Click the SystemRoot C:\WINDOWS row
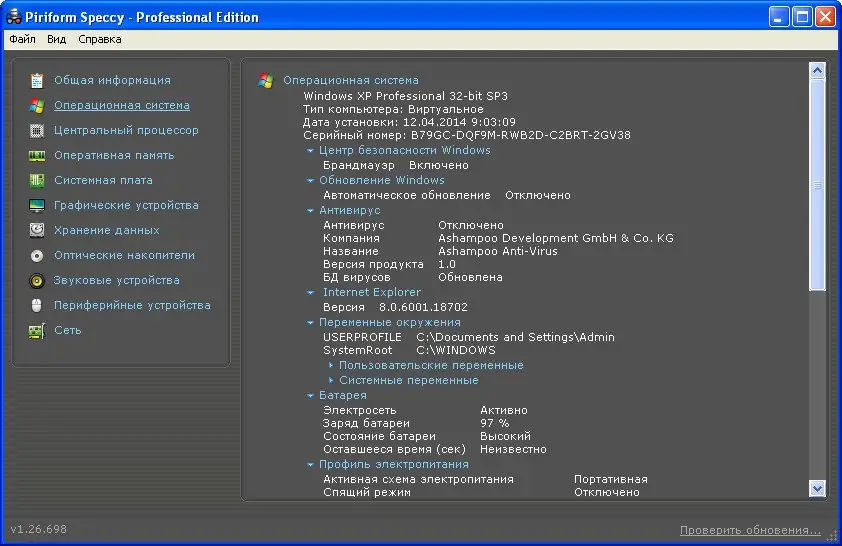The image size is (842, 546). pyautogui.click(x=409, y=350)
